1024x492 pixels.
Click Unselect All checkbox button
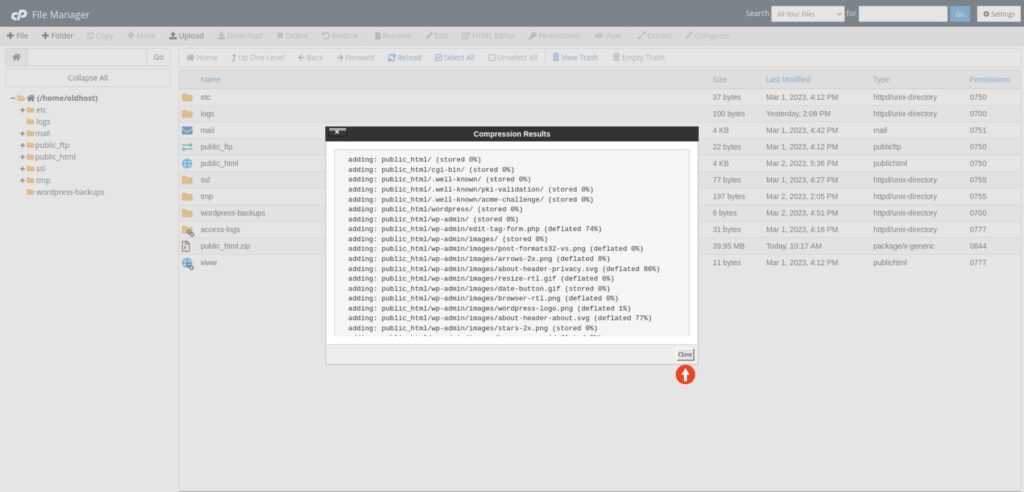click(513, 57)
